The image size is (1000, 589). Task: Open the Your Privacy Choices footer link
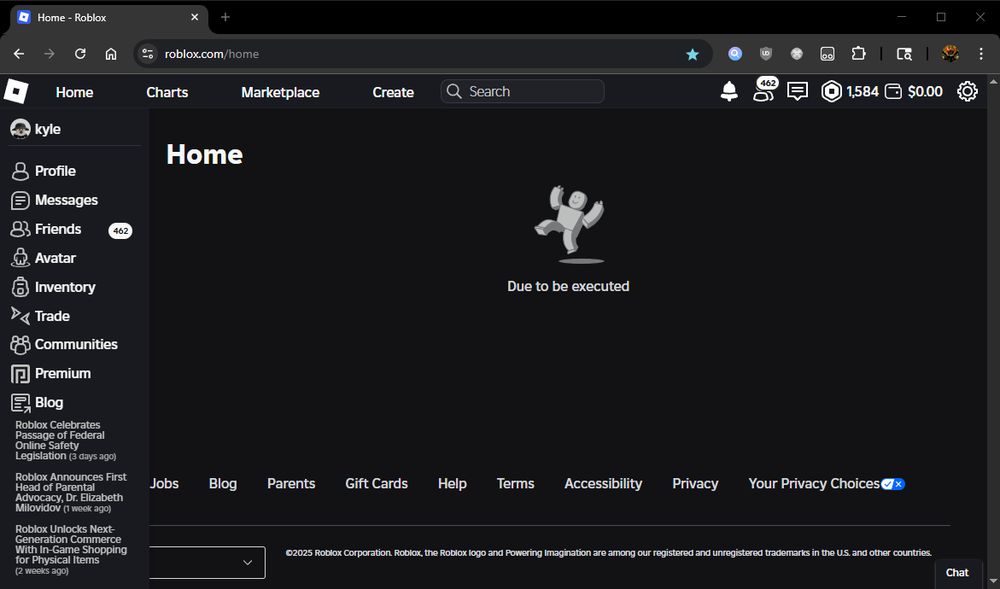814,484
